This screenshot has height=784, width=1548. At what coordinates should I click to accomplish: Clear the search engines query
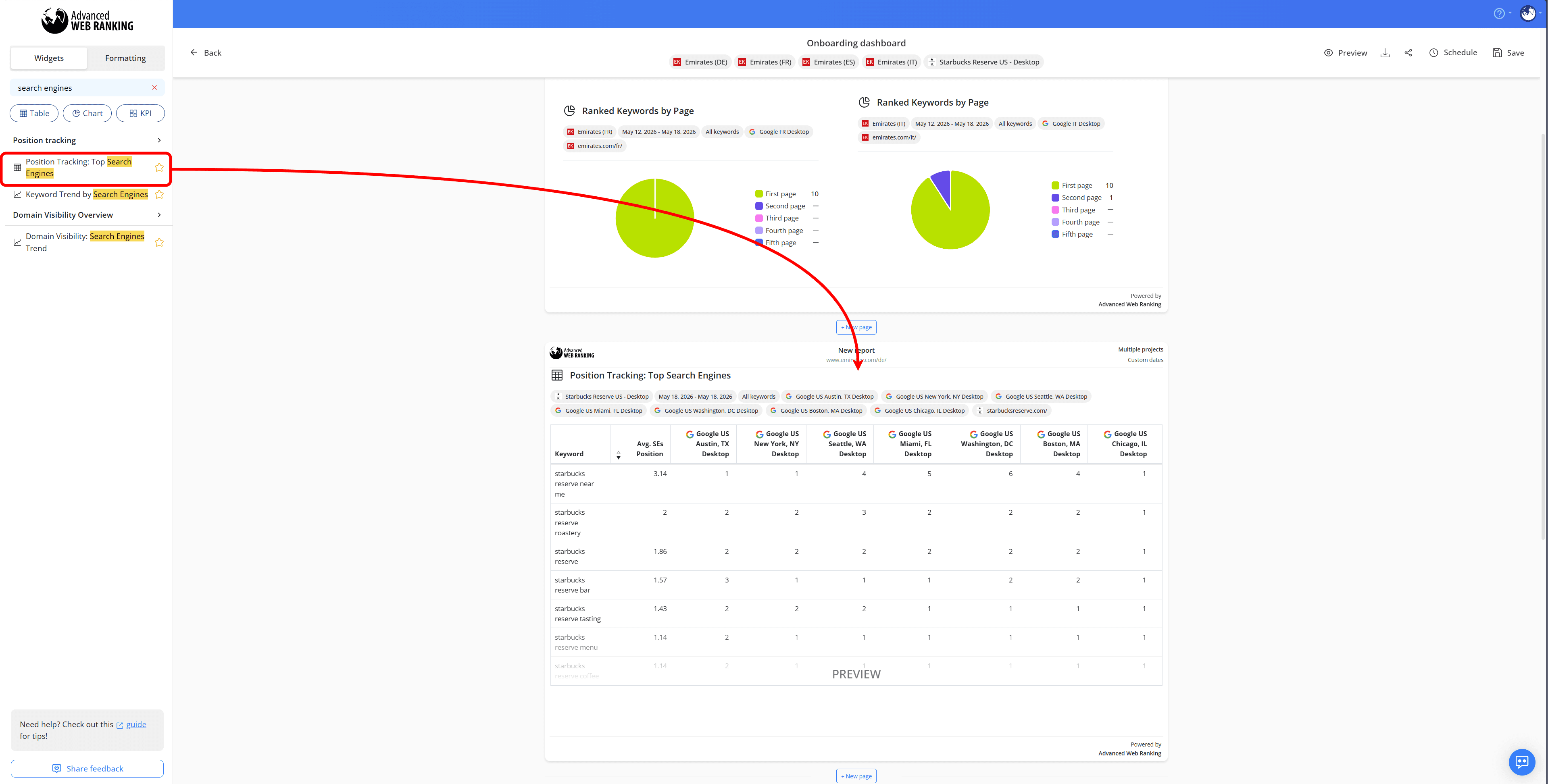point(154,88)
